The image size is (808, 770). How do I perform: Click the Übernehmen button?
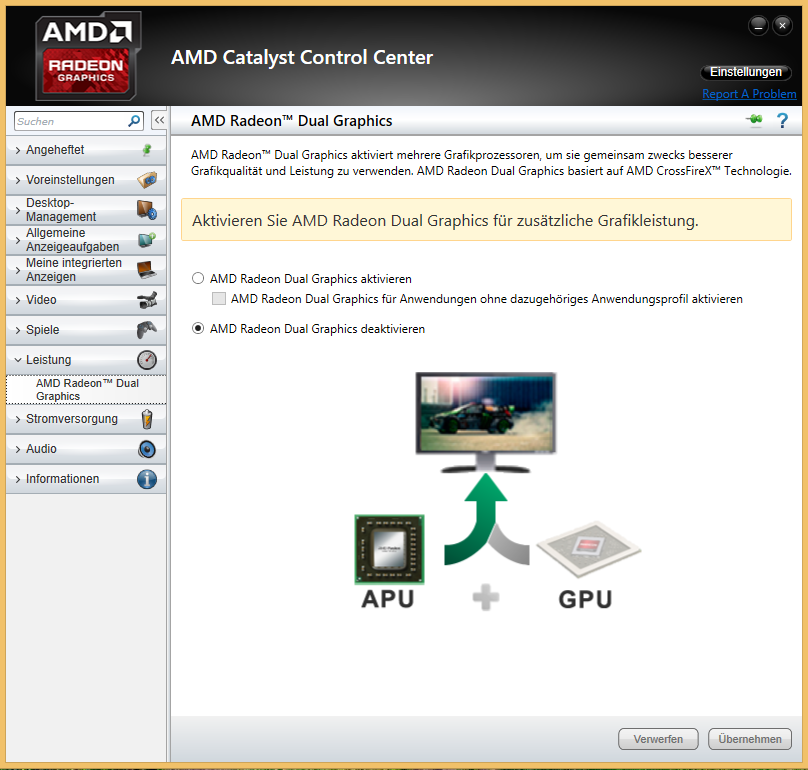[750, 739]
